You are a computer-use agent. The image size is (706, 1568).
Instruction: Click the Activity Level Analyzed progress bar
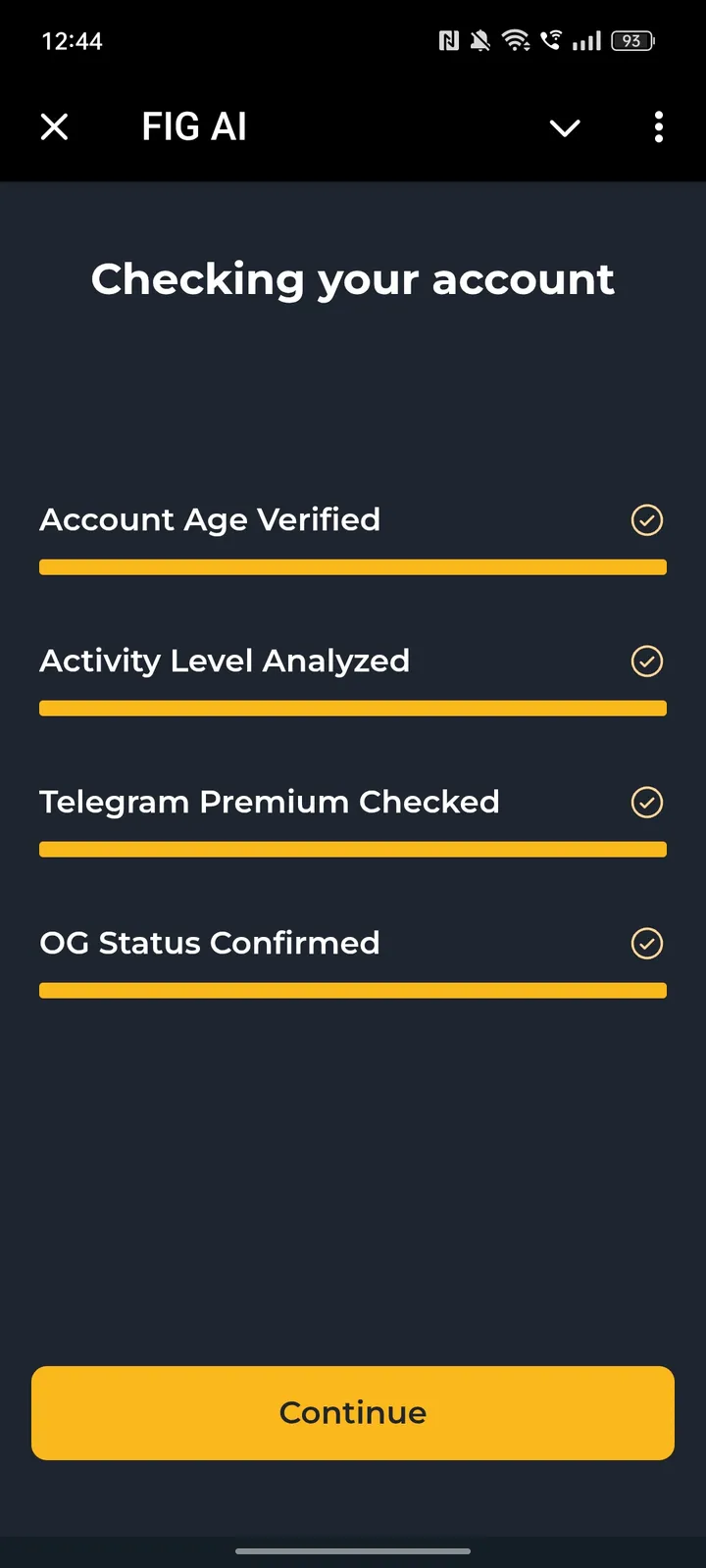pyautogui.click(x=353, y=709)
